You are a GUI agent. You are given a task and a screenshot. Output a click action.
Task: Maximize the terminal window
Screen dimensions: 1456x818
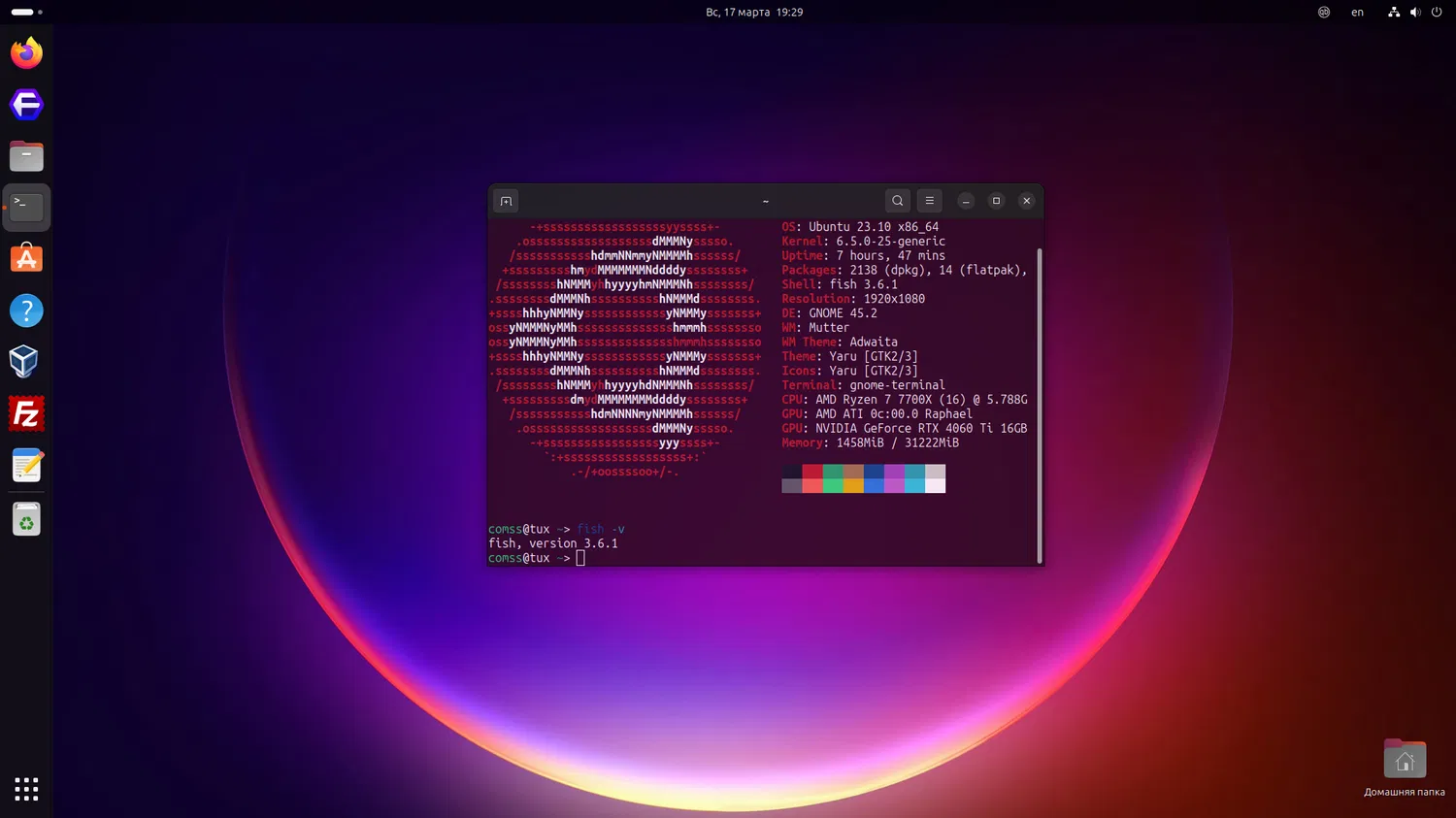click(996, 201)
